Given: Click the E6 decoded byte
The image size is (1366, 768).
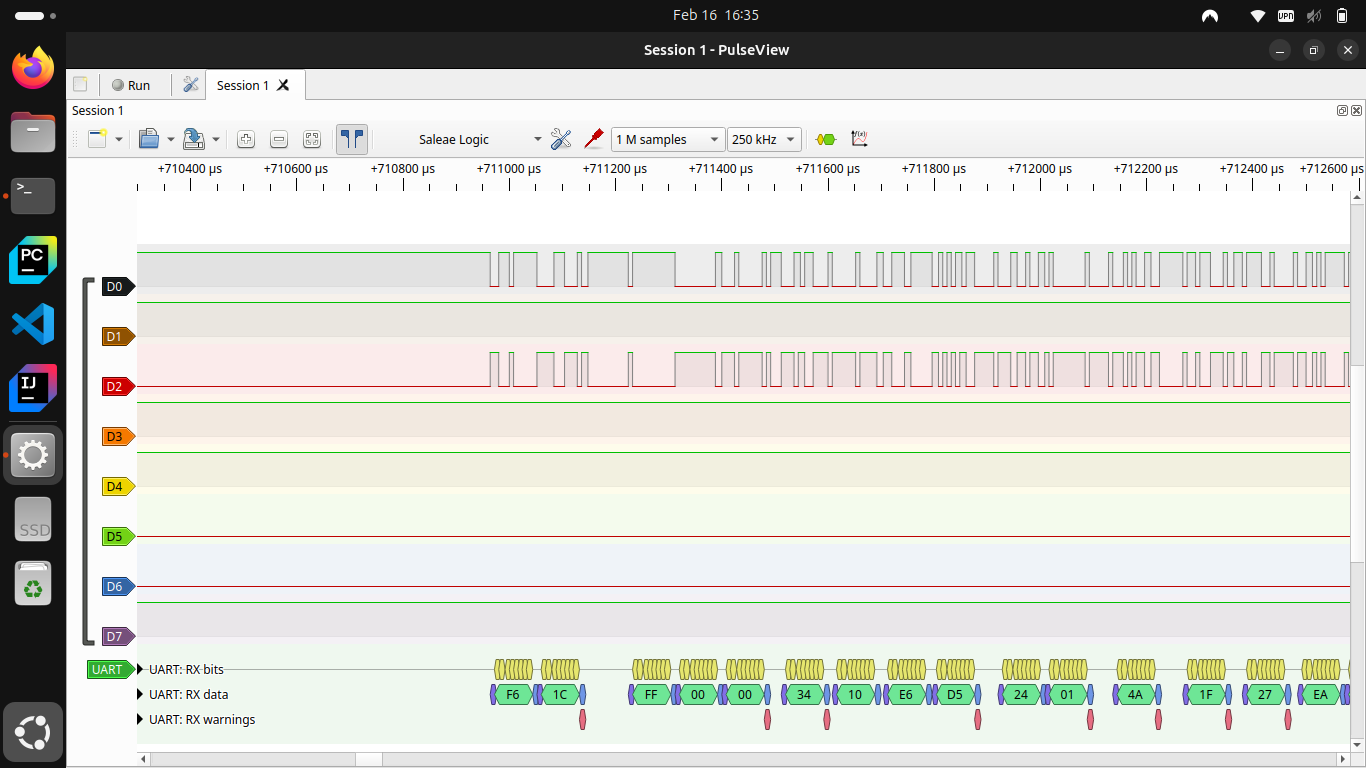Looking at the screenshot, I should (x=906, y=694).
